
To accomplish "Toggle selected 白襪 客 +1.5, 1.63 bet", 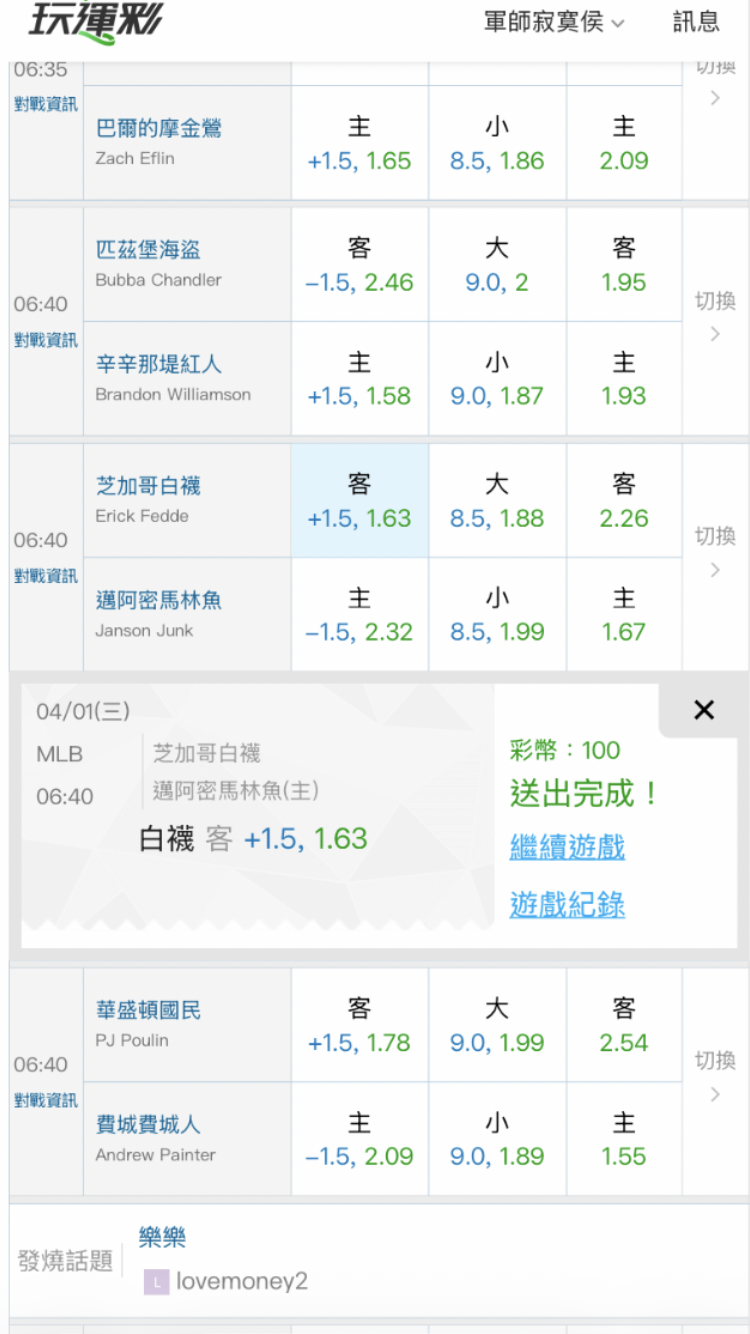I will point(360,501).
